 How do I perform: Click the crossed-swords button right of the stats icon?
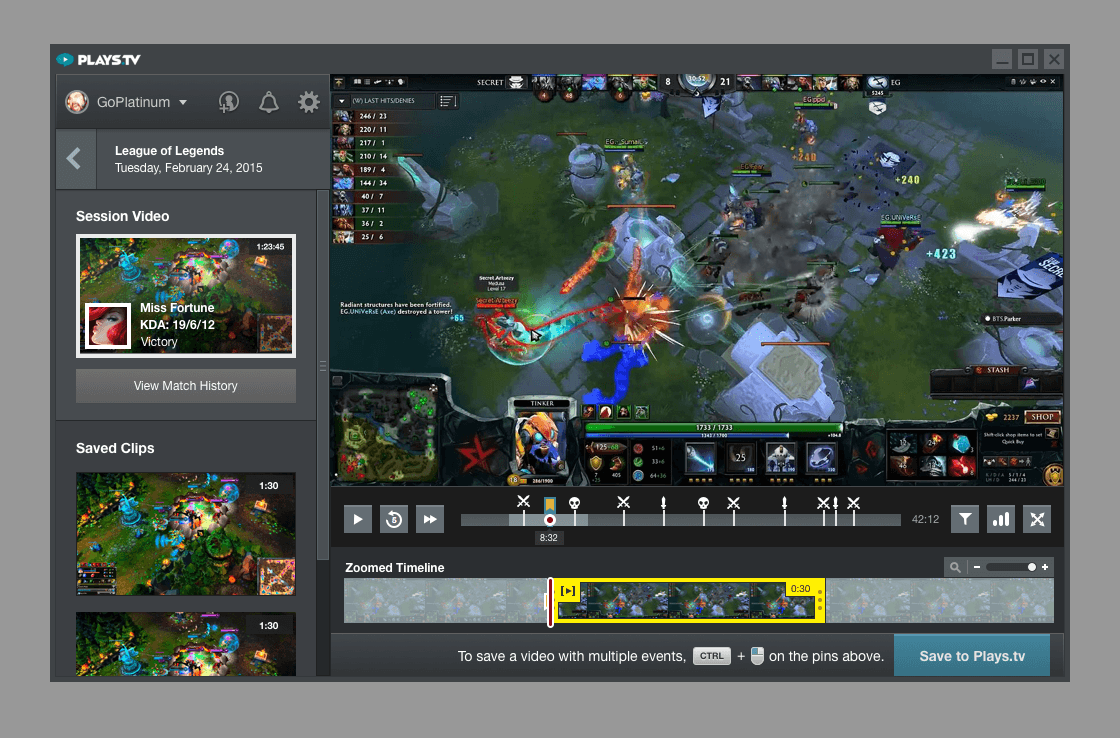click(1037, 519)
